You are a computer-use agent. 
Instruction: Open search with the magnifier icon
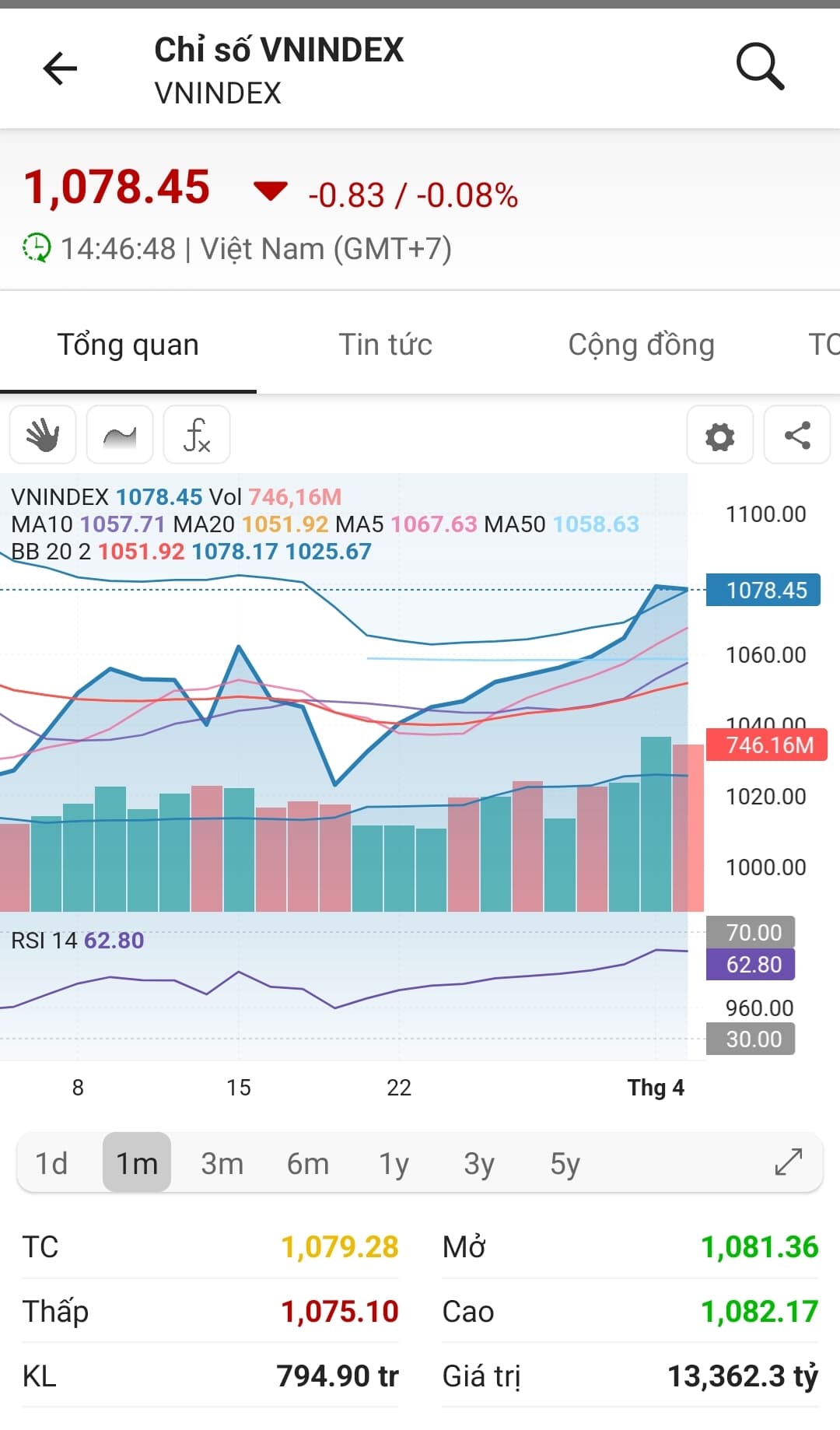tap(760, 67)
